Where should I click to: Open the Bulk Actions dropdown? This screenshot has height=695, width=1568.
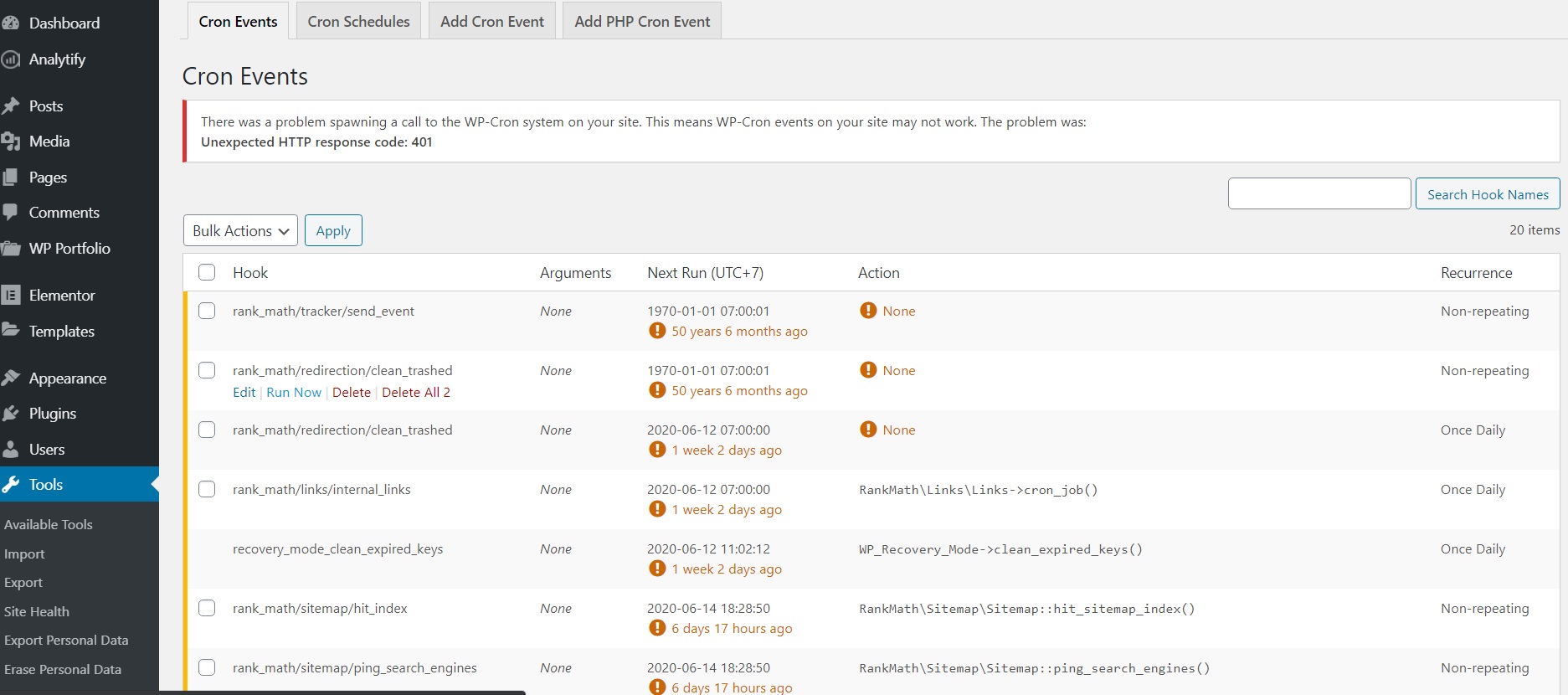240,230
